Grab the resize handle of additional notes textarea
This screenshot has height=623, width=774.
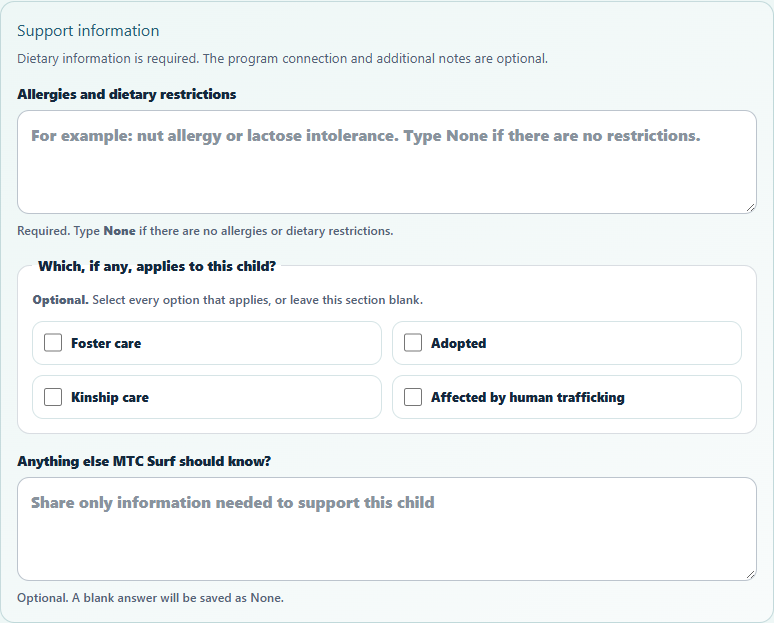coord(750,575)
